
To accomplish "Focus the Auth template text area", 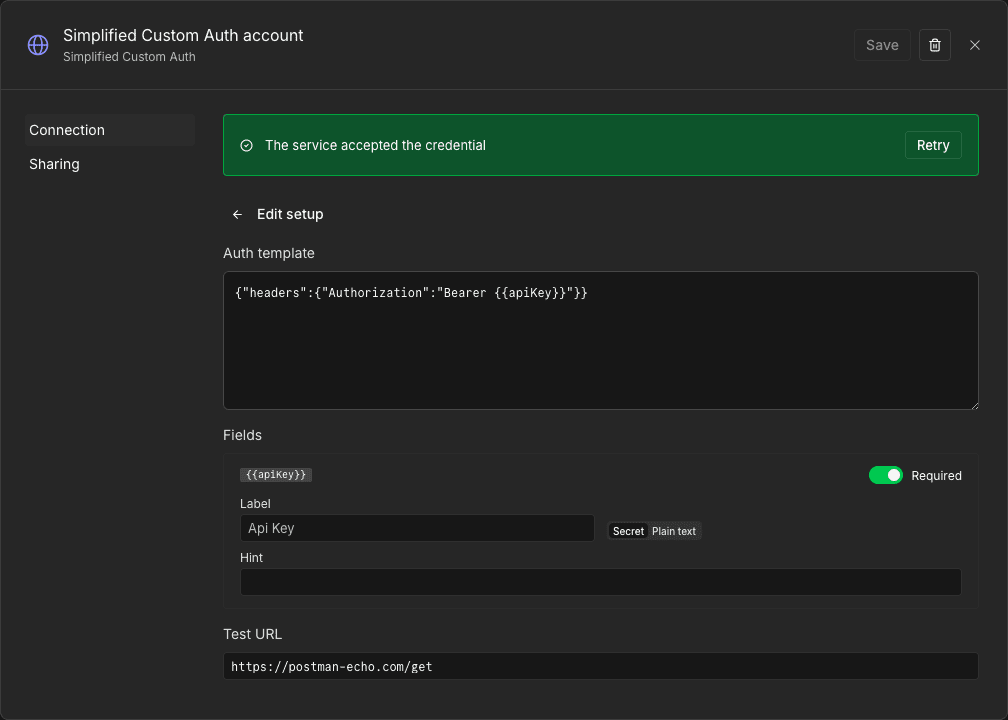I will click(600, 341).
